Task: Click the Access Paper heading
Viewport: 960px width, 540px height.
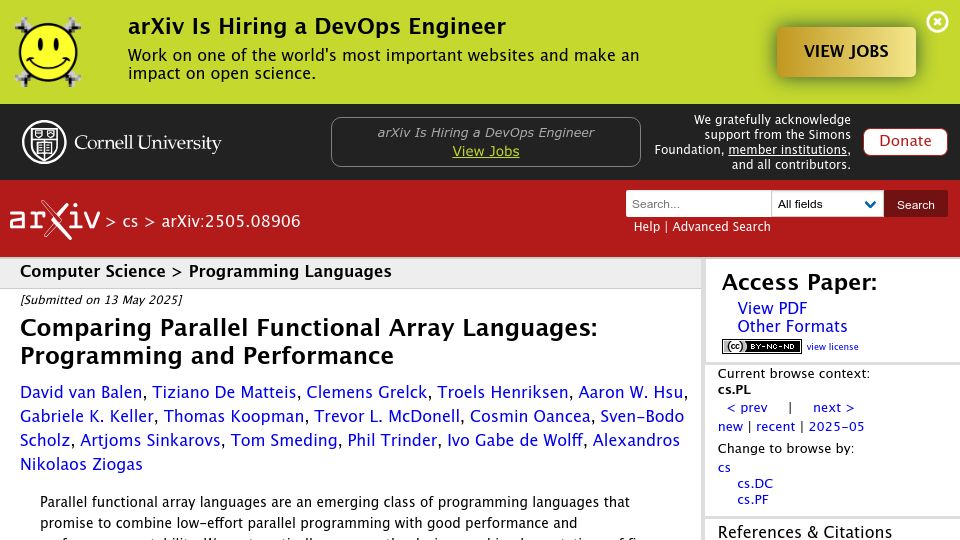Action: 799,282
